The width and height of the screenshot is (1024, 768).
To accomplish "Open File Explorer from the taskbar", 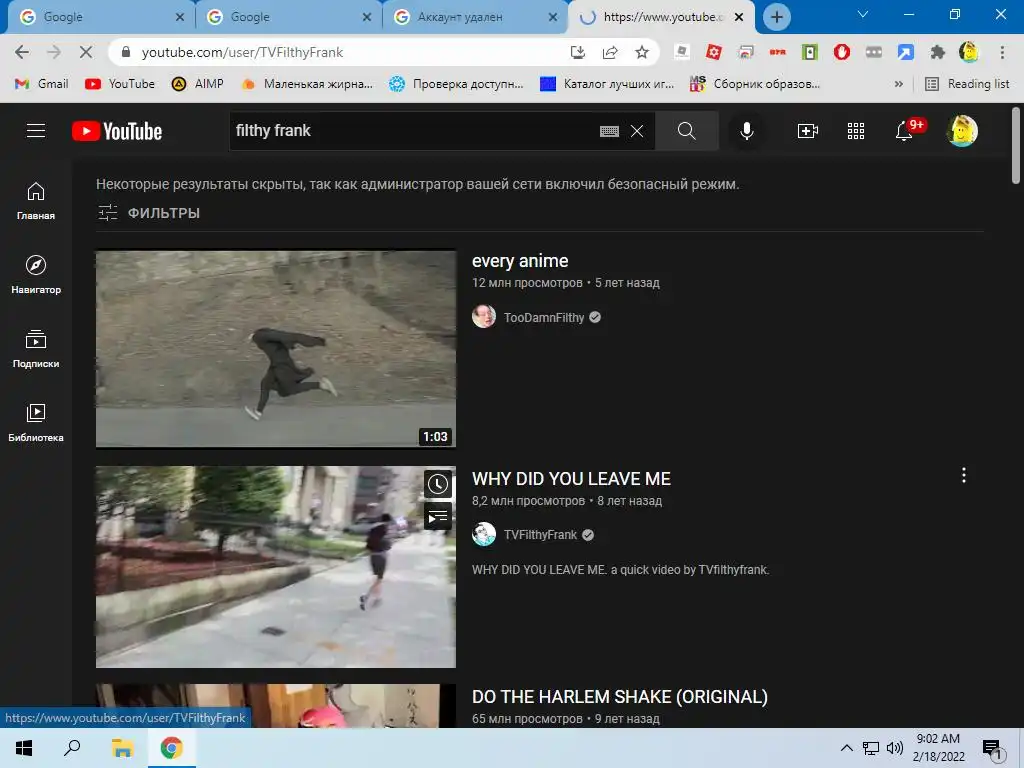I will point(122,748).
